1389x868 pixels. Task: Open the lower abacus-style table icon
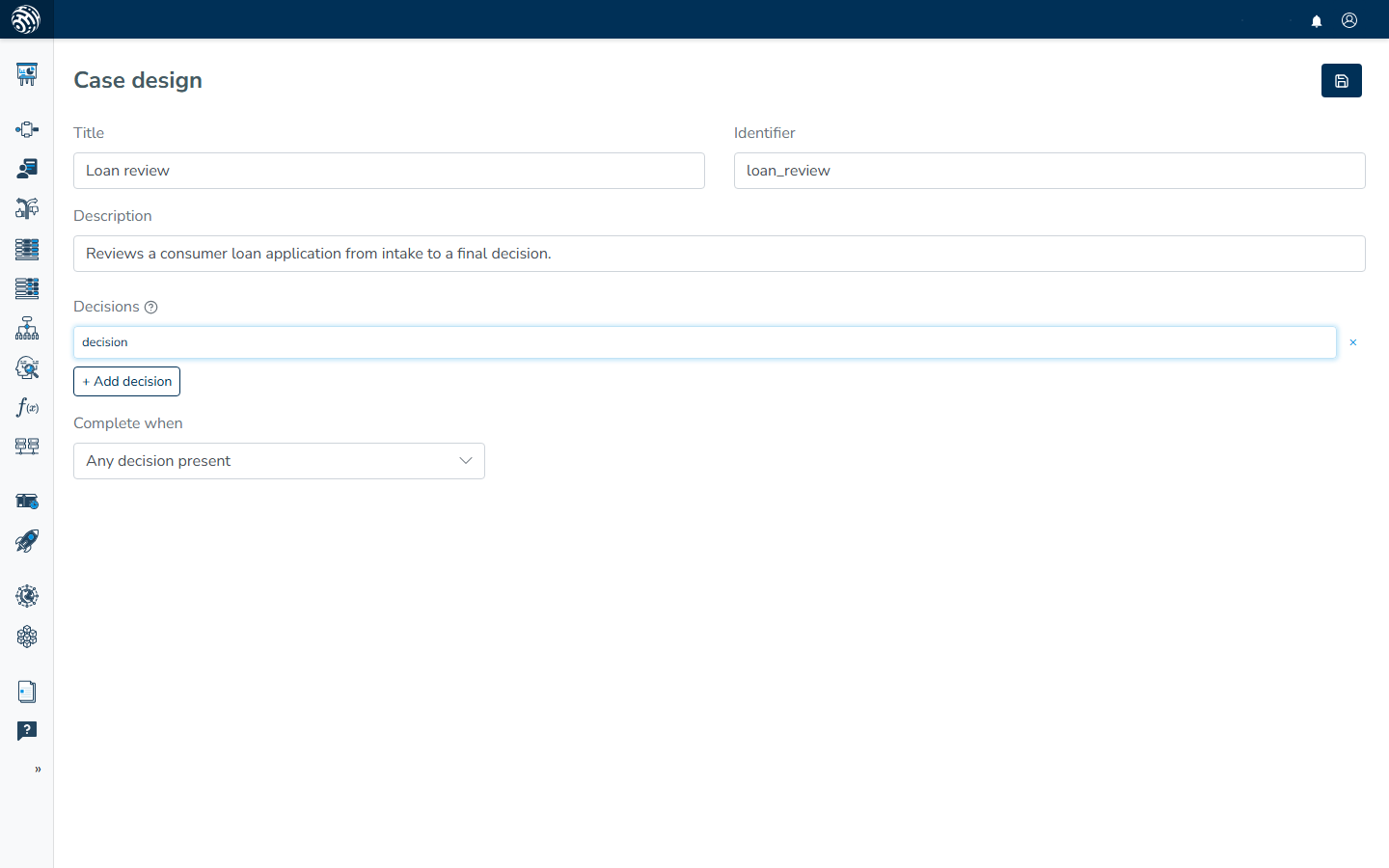[27, 287]
